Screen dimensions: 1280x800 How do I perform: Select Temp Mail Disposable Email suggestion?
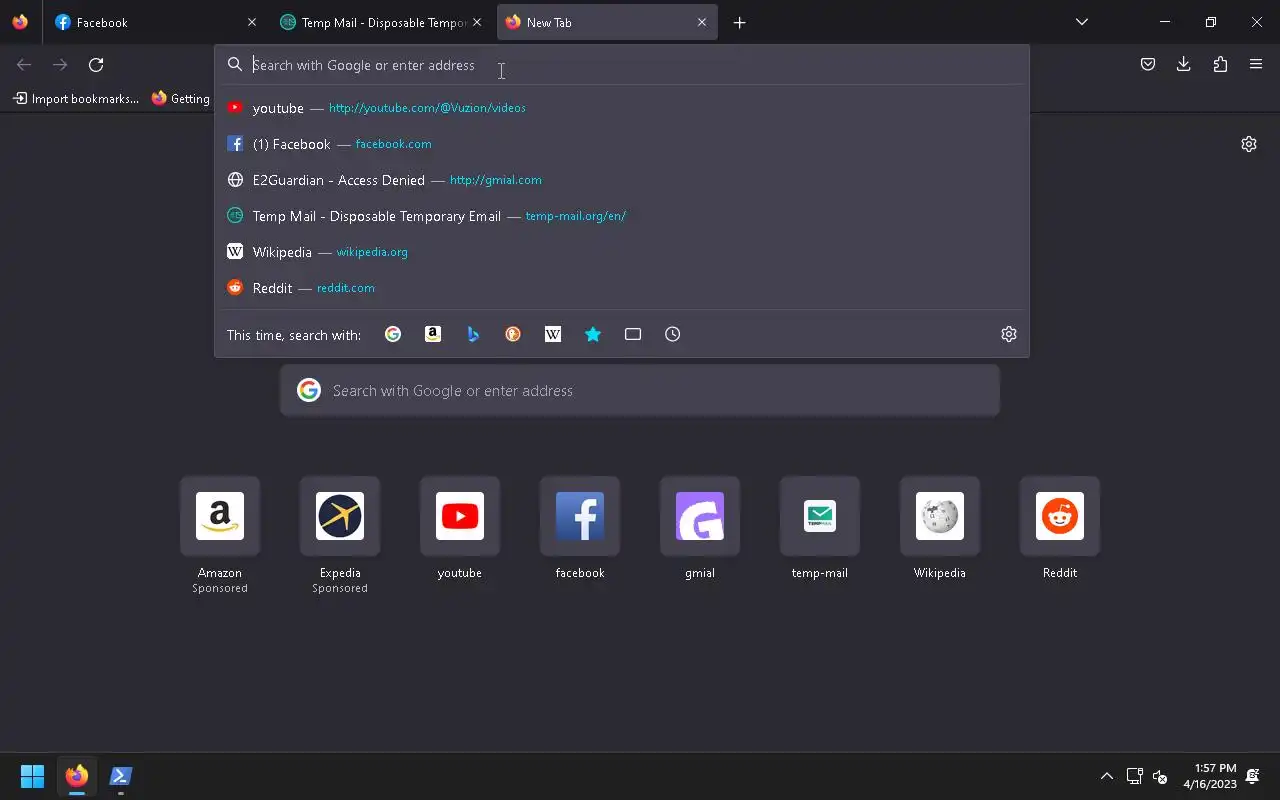click(622, 216)
